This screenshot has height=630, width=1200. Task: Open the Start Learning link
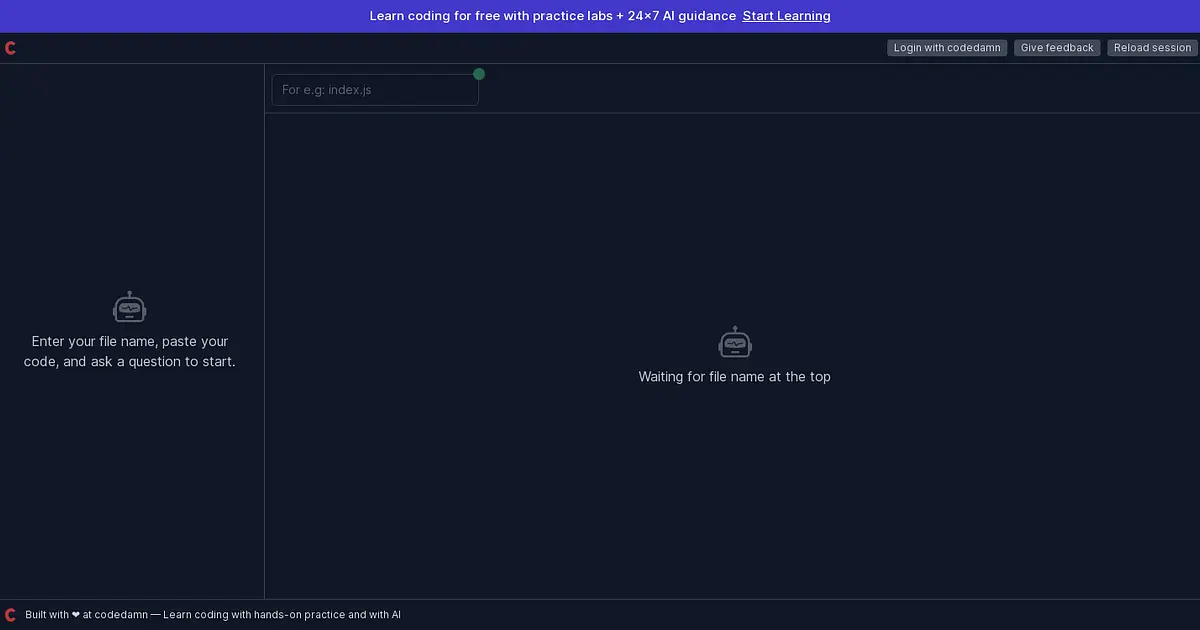[x=786, y=16]
